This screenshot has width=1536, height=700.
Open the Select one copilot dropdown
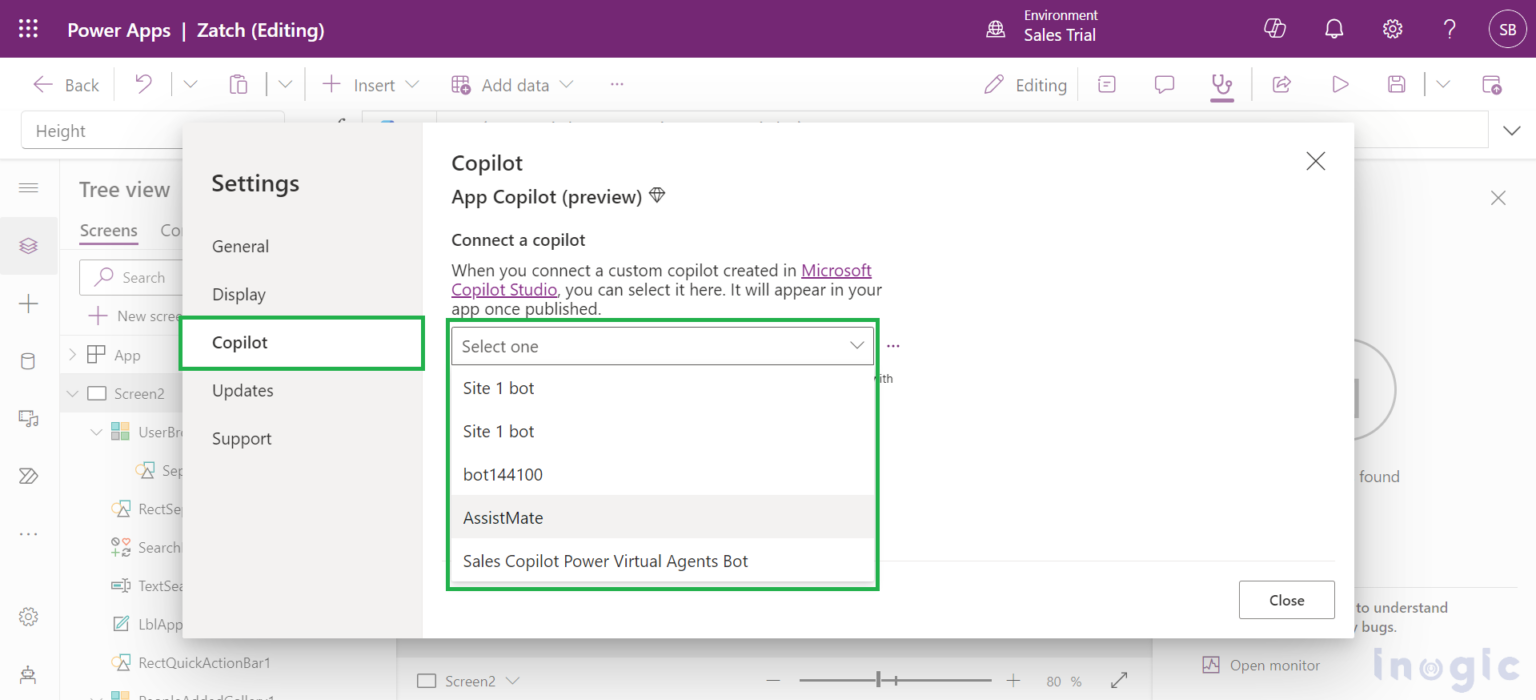(662, 345)
